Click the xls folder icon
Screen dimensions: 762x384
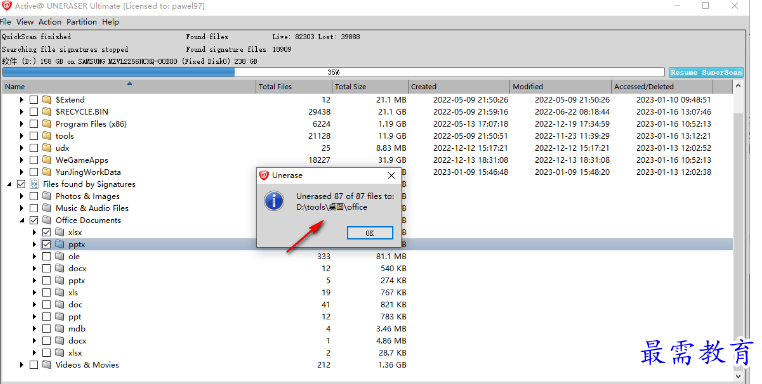pyautogui.click(x=60, y=292)
